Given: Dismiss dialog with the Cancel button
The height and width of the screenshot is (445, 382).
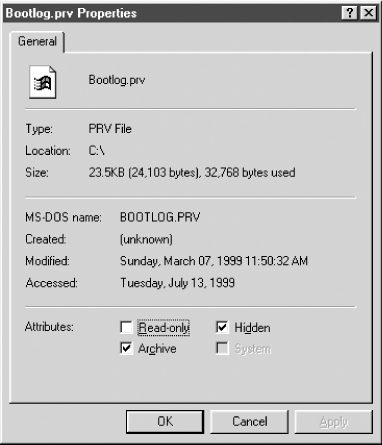Looking at the screenshot, I should pos(250,422).
